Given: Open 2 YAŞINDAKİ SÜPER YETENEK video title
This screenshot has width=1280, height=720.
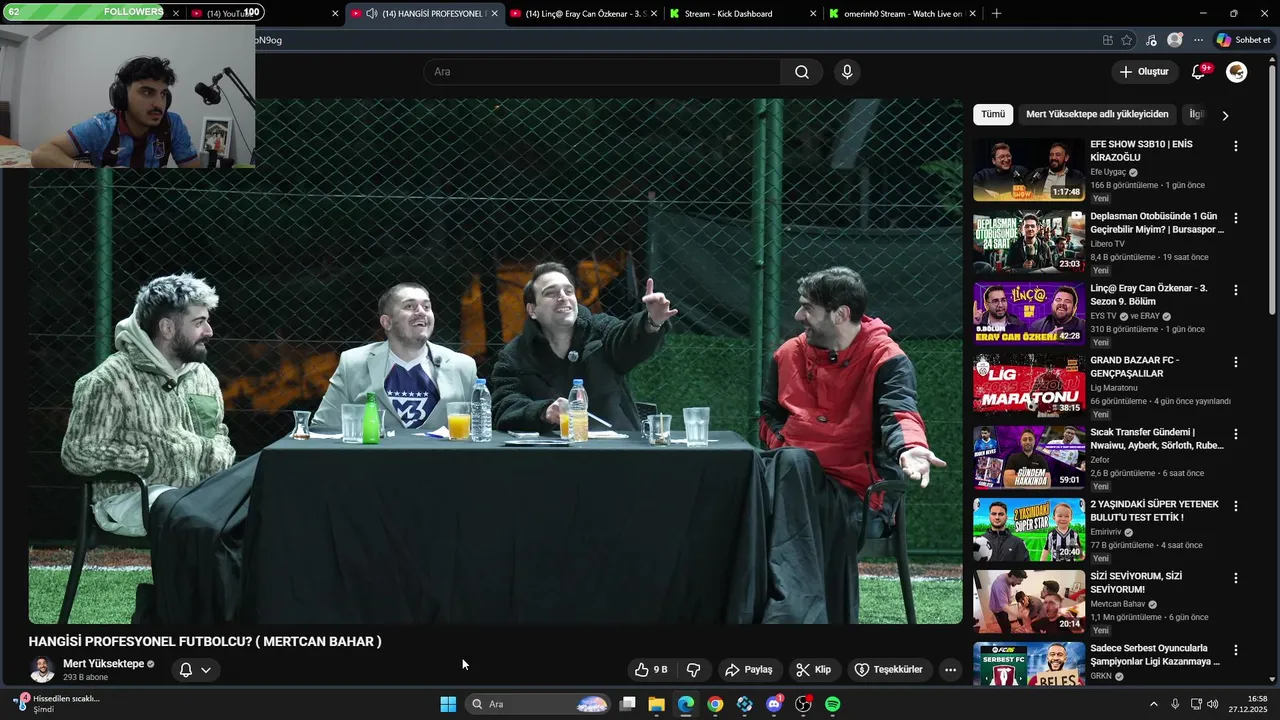Looking at the screenshot, I should click(1154, 511).
